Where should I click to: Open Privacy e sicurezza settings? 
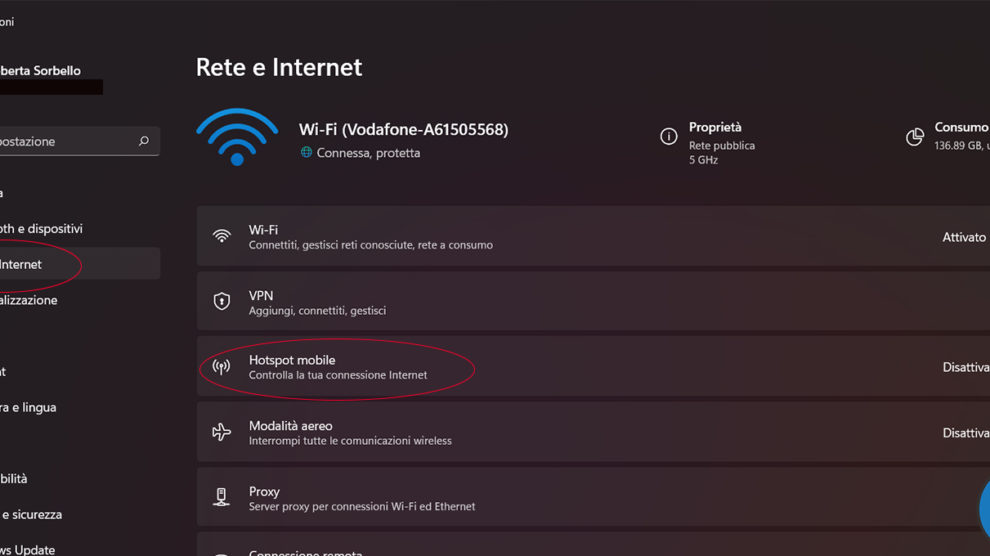point(32,515)
